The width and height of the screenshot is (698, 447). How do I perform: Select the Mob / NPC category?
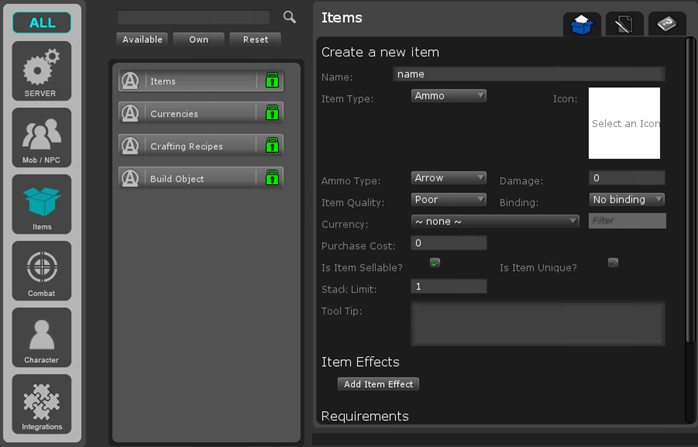[x=42, y=138]
